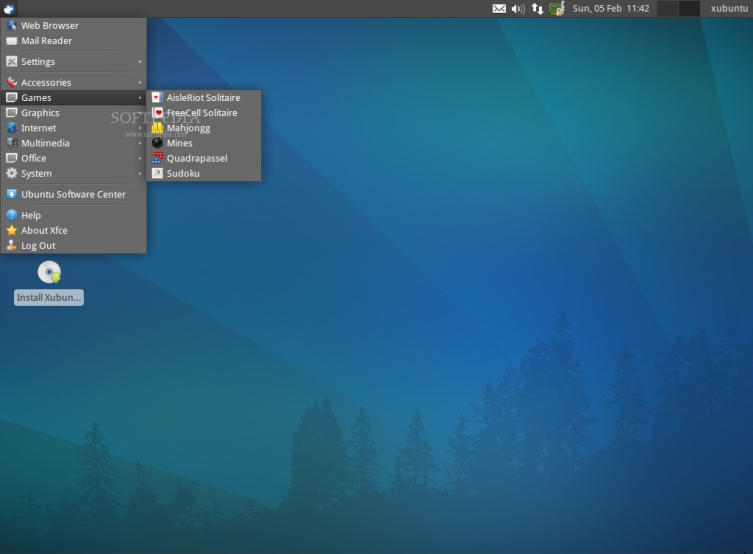Select the Log Out menu entry
The width and height of the screenshot is (753, 554).
pos(73,246)
